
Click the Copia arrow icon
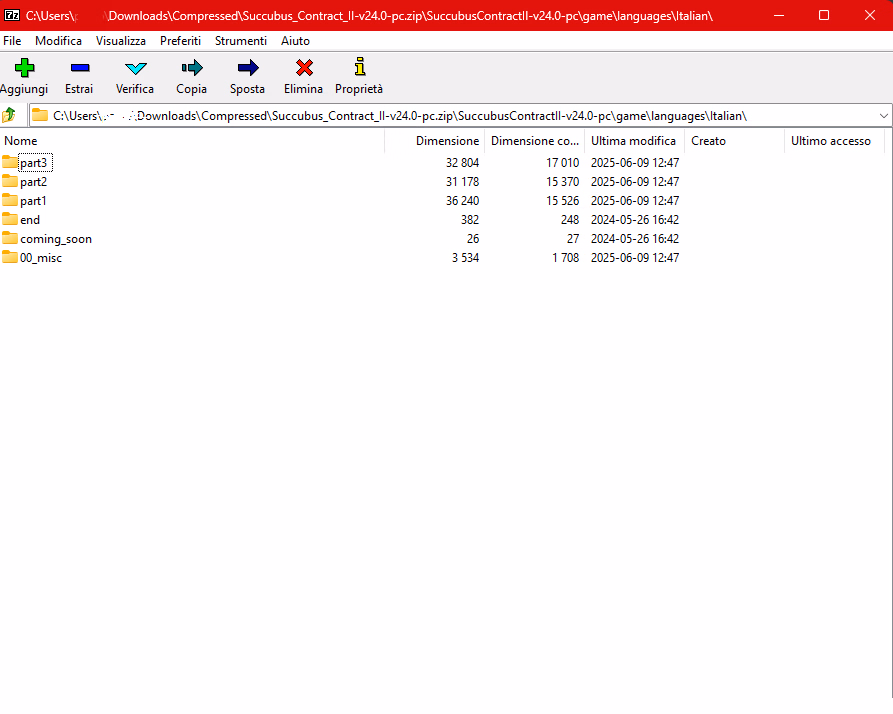point(191,68)
